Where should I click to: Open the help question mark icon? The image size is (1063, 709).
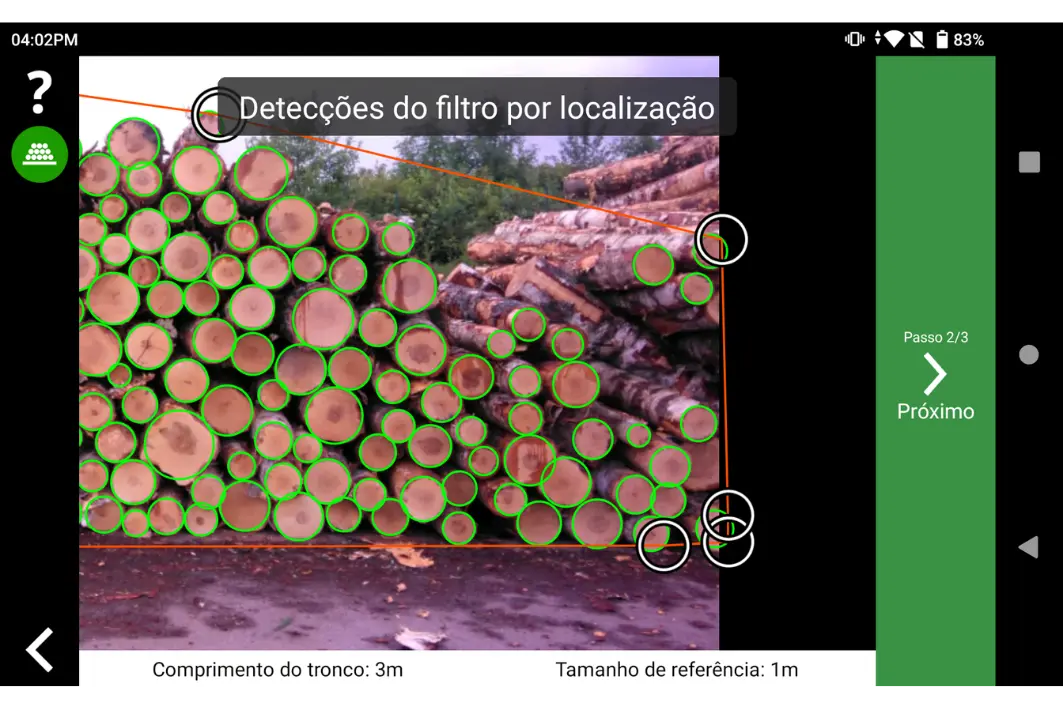pyautogui.click(x=38, y=93)
